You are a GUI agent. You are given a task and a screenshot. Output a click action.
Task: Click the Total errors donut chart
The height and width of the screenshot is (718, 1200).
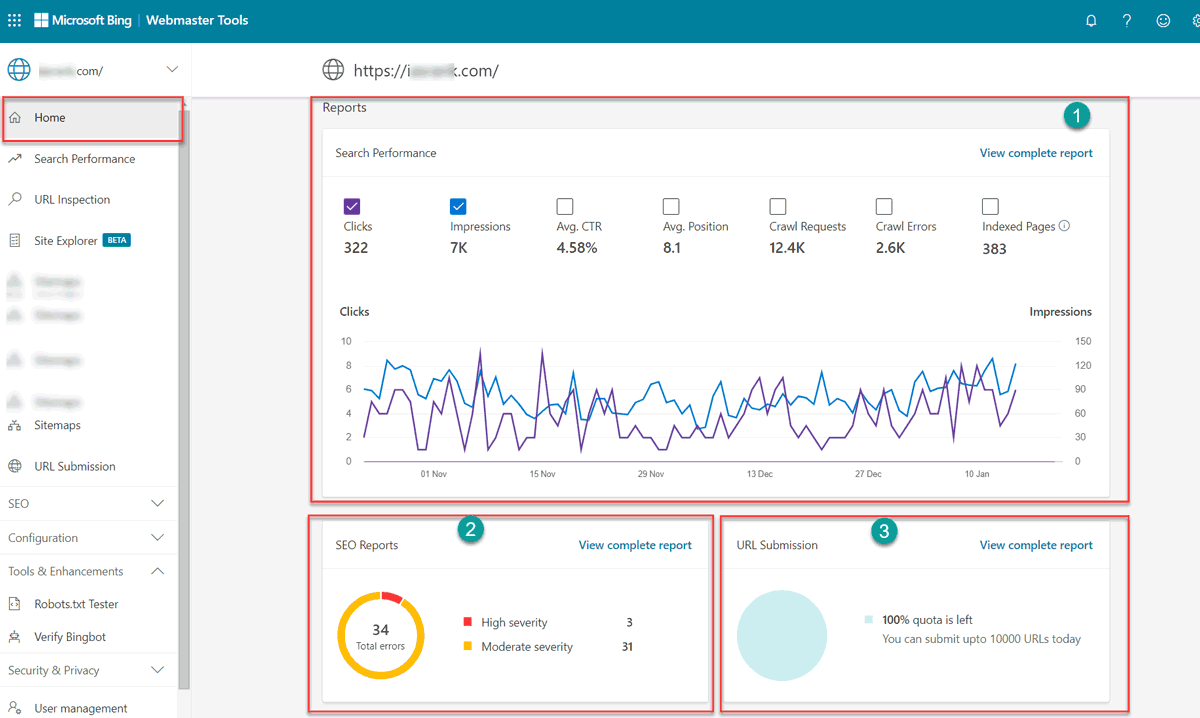[381, 634]
